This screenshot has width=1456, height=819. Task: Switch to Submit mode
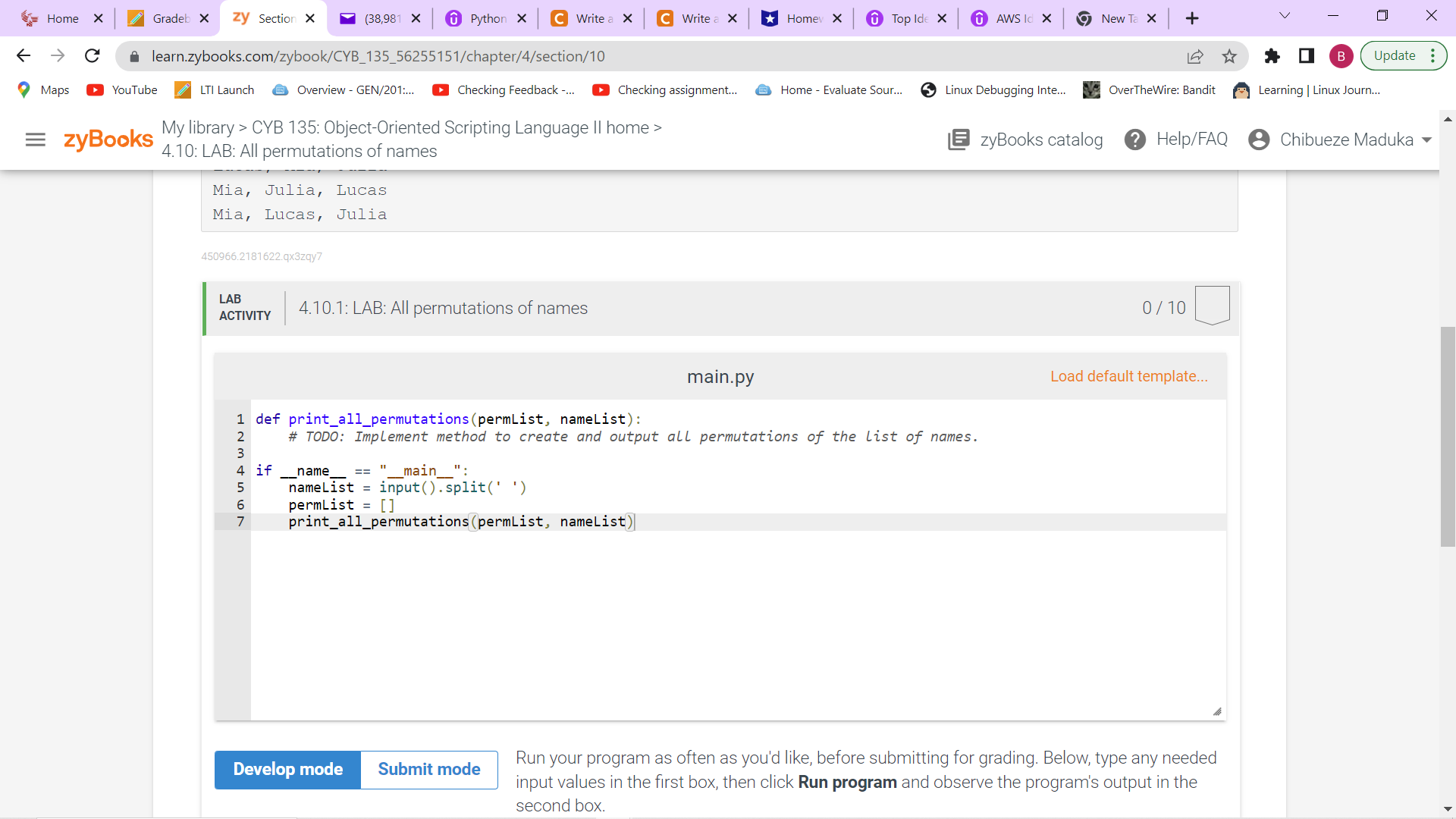[x=428, y=769]
